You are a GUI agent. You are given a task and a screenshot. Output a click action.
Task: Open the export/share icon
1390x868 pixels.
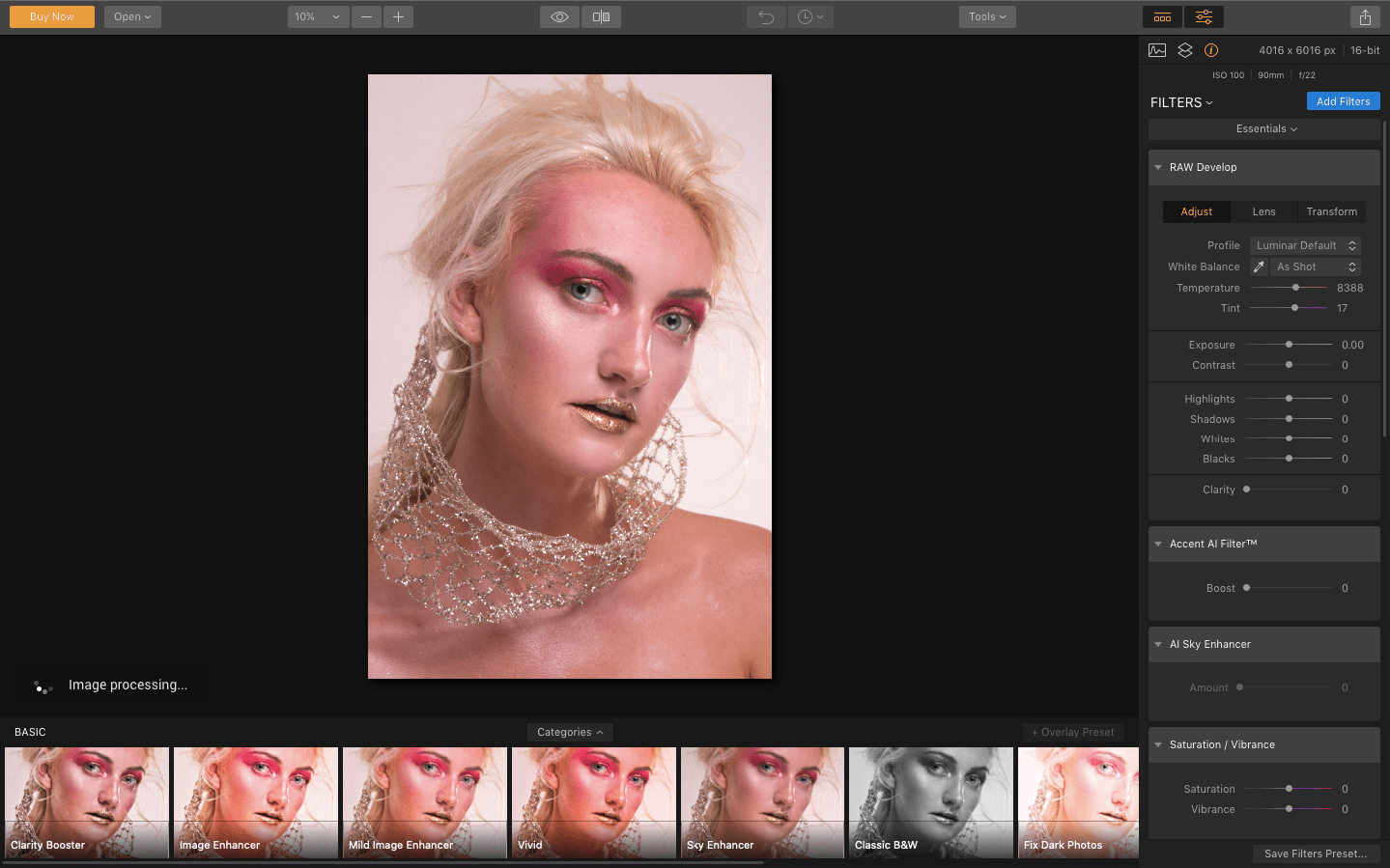click(x=1364, y=16)
